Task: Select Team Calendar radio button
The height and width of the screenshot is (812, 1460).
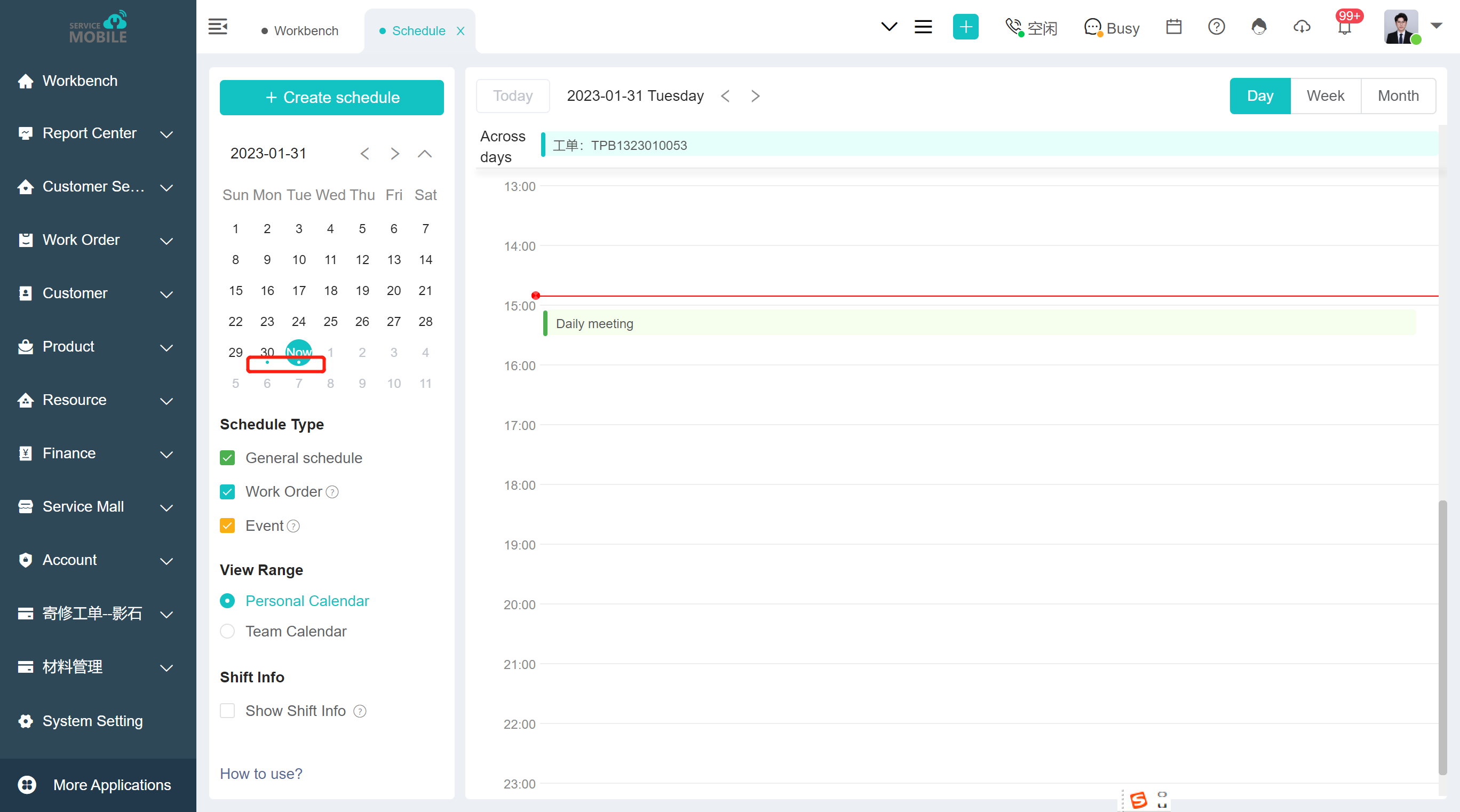Action: [x=227, y=631]
